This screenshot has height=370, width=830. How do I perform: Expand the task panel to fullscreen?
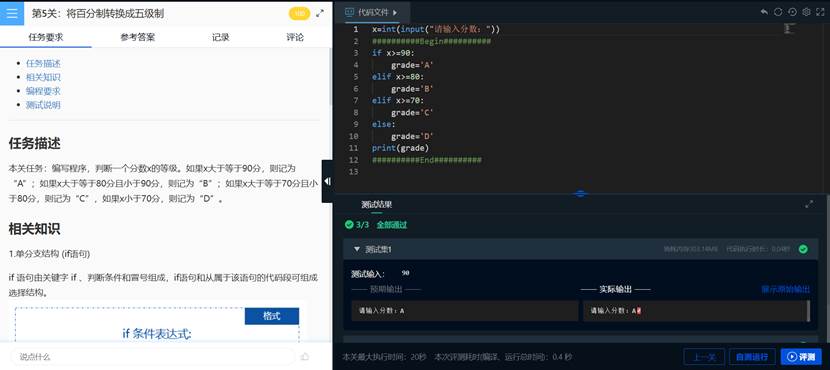(x=320, y=14)
